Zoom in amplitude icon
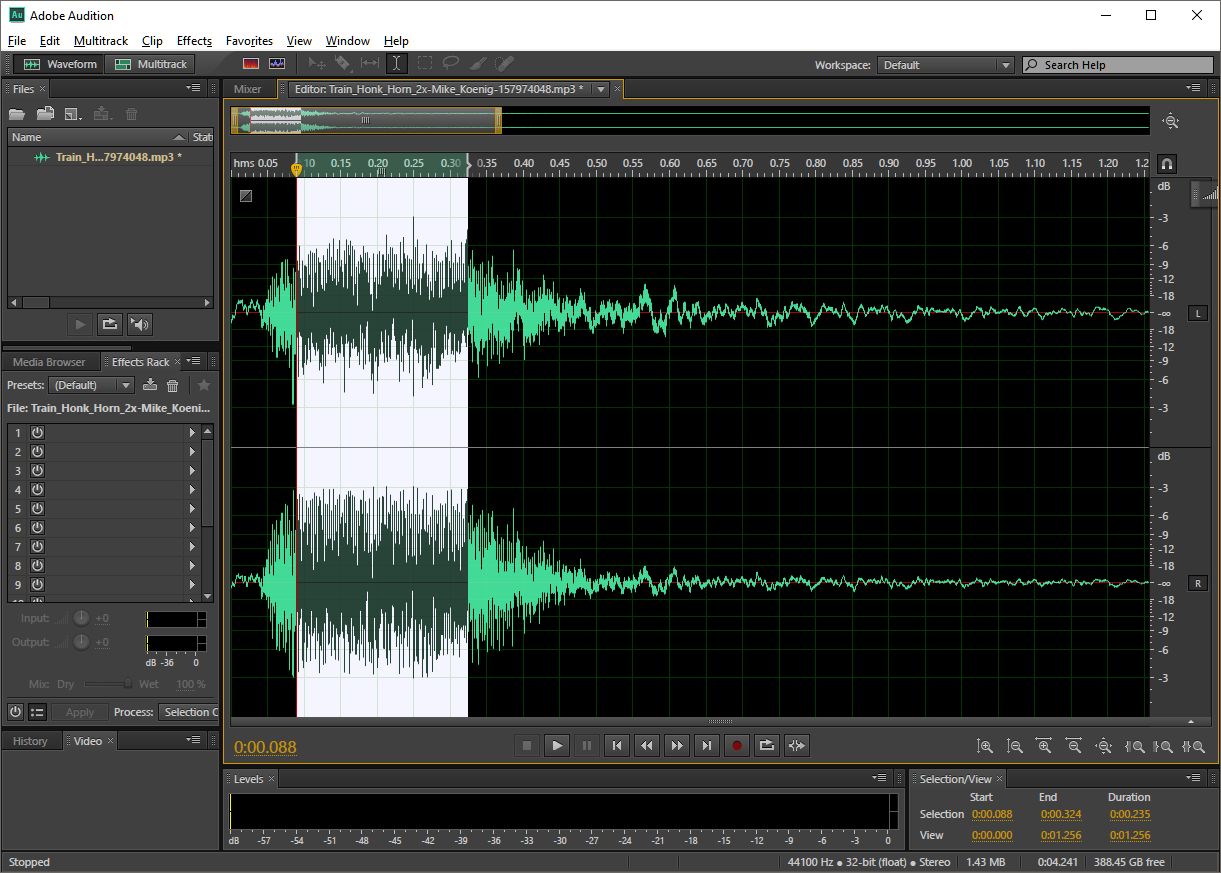Viewport: 1221px width, 873px height. pyautogui.click(x=985, y=746)
